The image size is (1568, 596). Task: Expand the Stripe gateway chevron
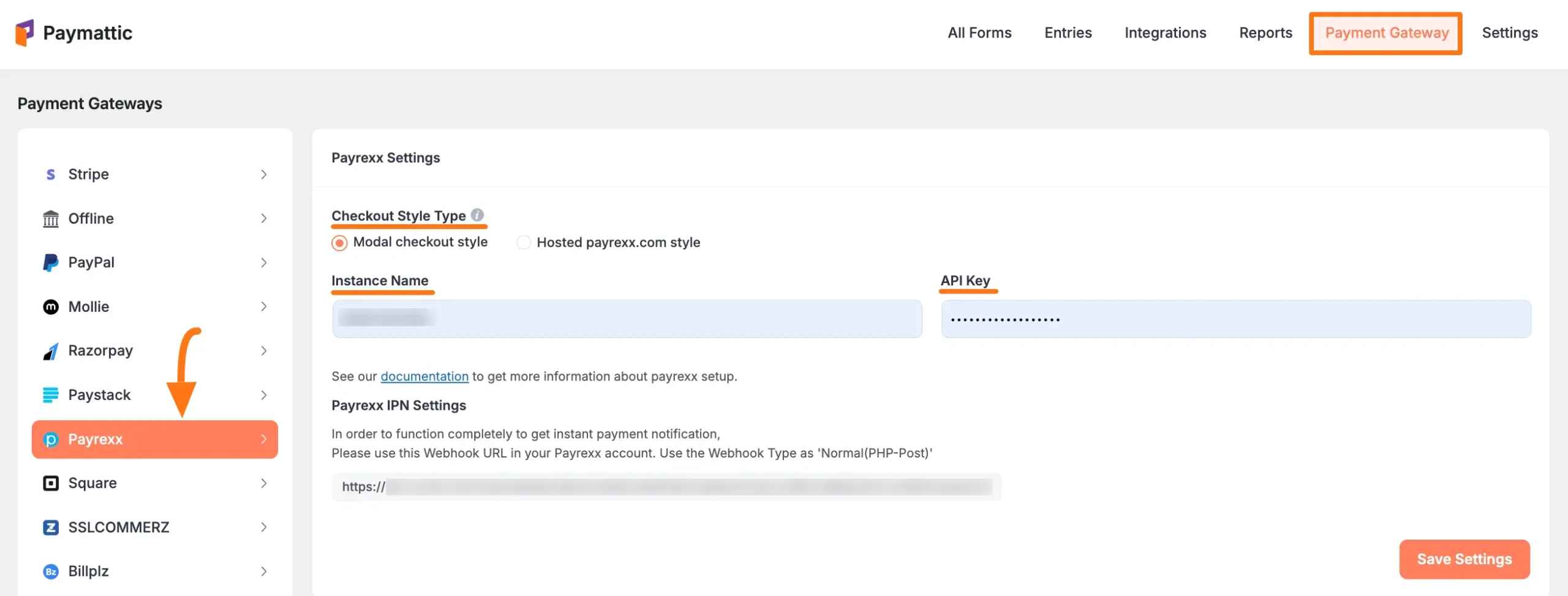pos(263,174)
